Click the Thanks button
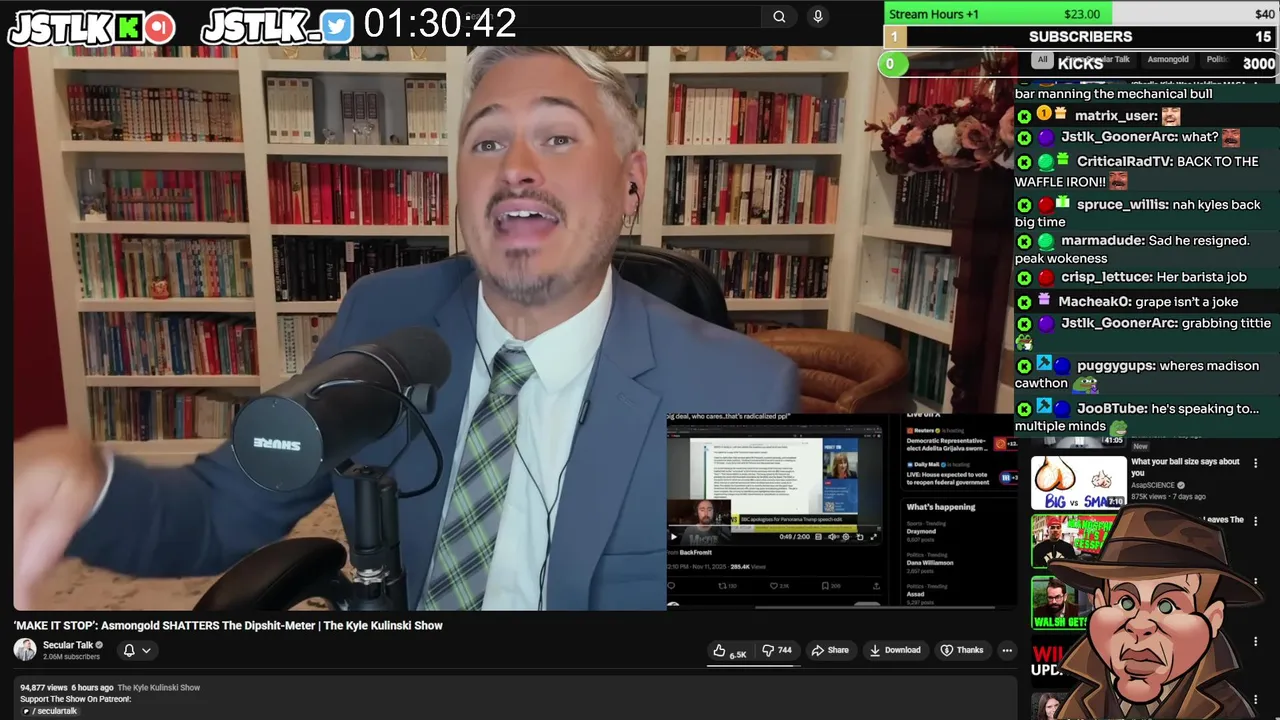The height and width of the screenshot is (720, 1280). (x=962, y=650)
